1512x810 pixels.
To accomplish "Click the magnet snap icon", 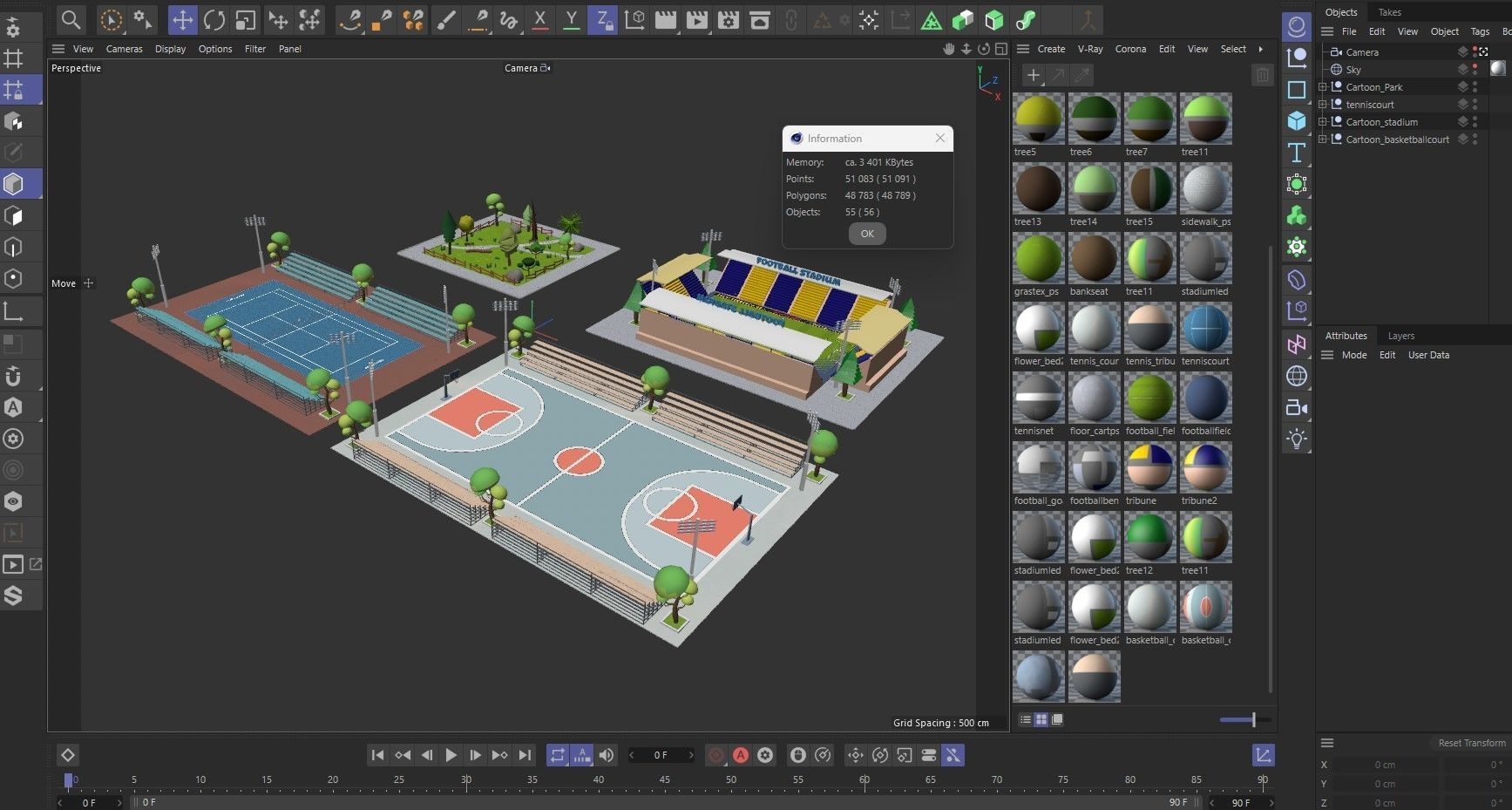I will click(x=13, y=376).
